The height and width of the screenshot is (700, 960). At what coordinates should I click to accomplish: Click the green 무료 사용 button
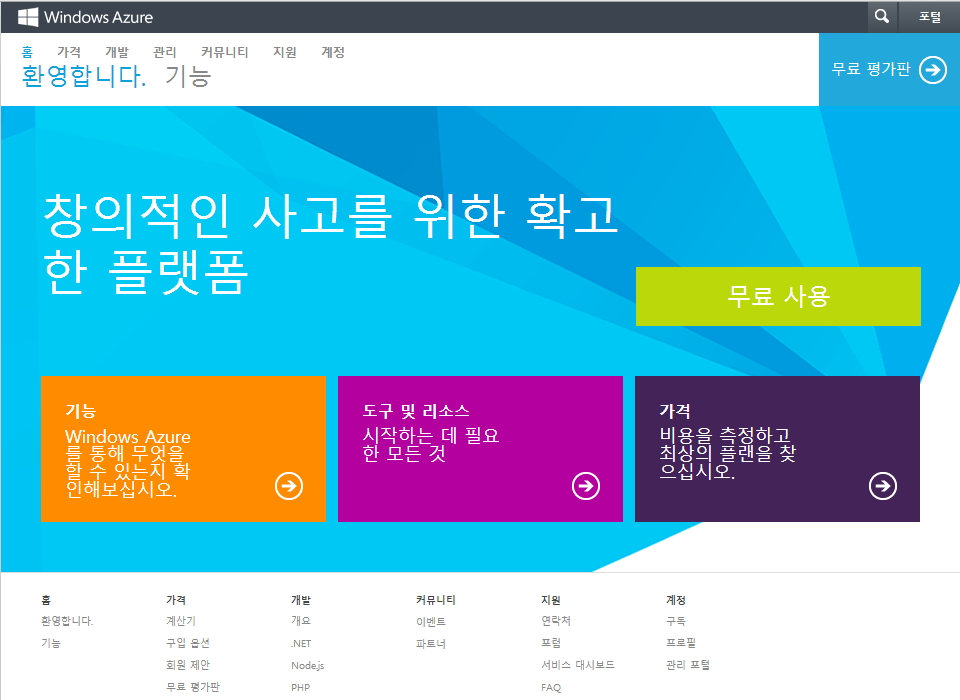click(778, 296)
